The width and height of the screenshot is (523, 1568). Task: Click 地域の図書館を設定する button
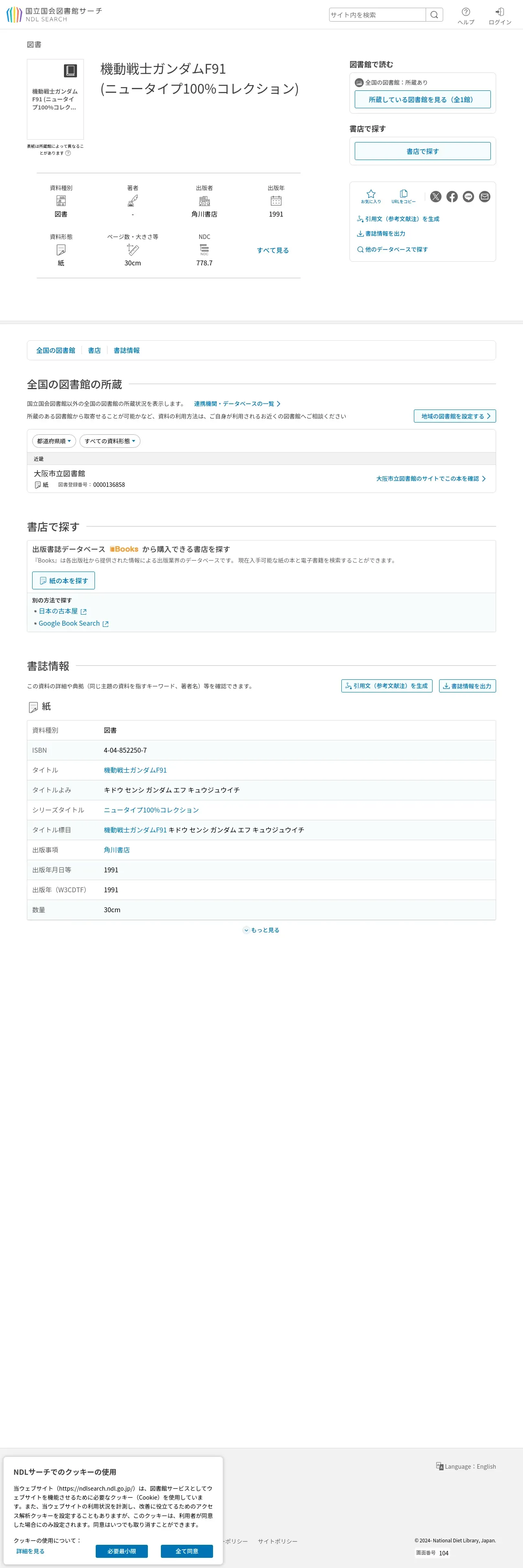[455, 416]
